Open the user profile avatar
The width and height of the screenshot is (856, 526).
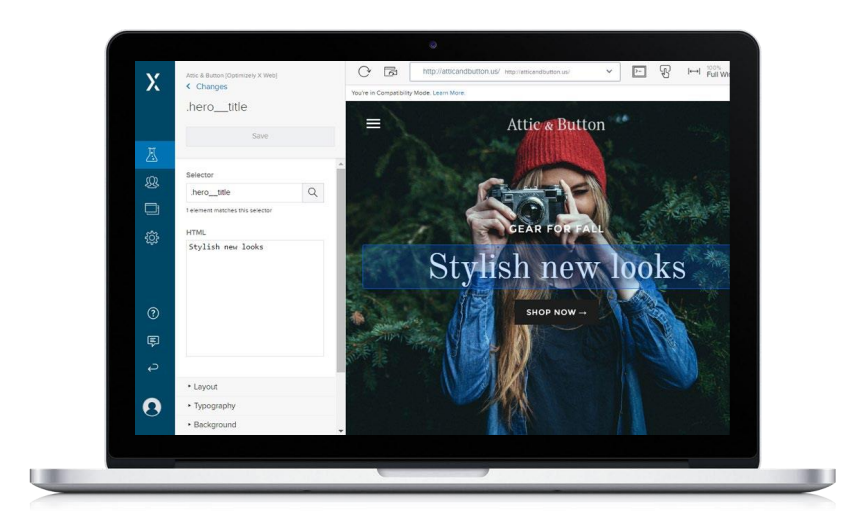152,407
